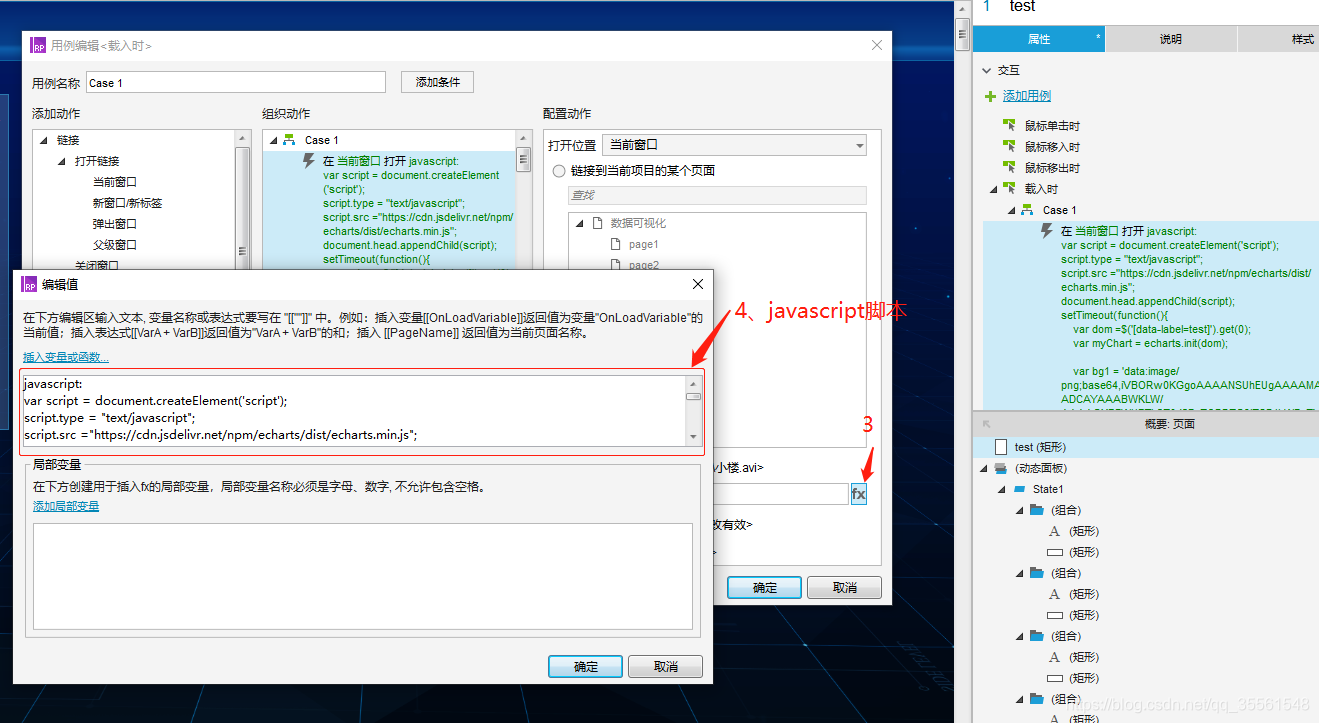
Task: Select 父级窗口 in the 添加动作 list
Action: 115,245
